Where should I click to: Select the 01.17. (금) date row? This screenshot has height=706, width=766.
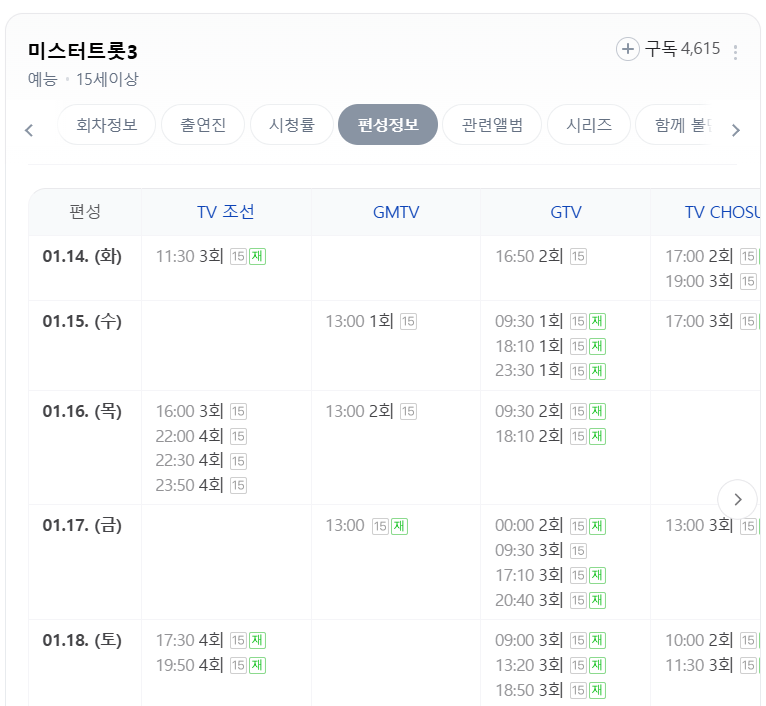tap(82, 525)
